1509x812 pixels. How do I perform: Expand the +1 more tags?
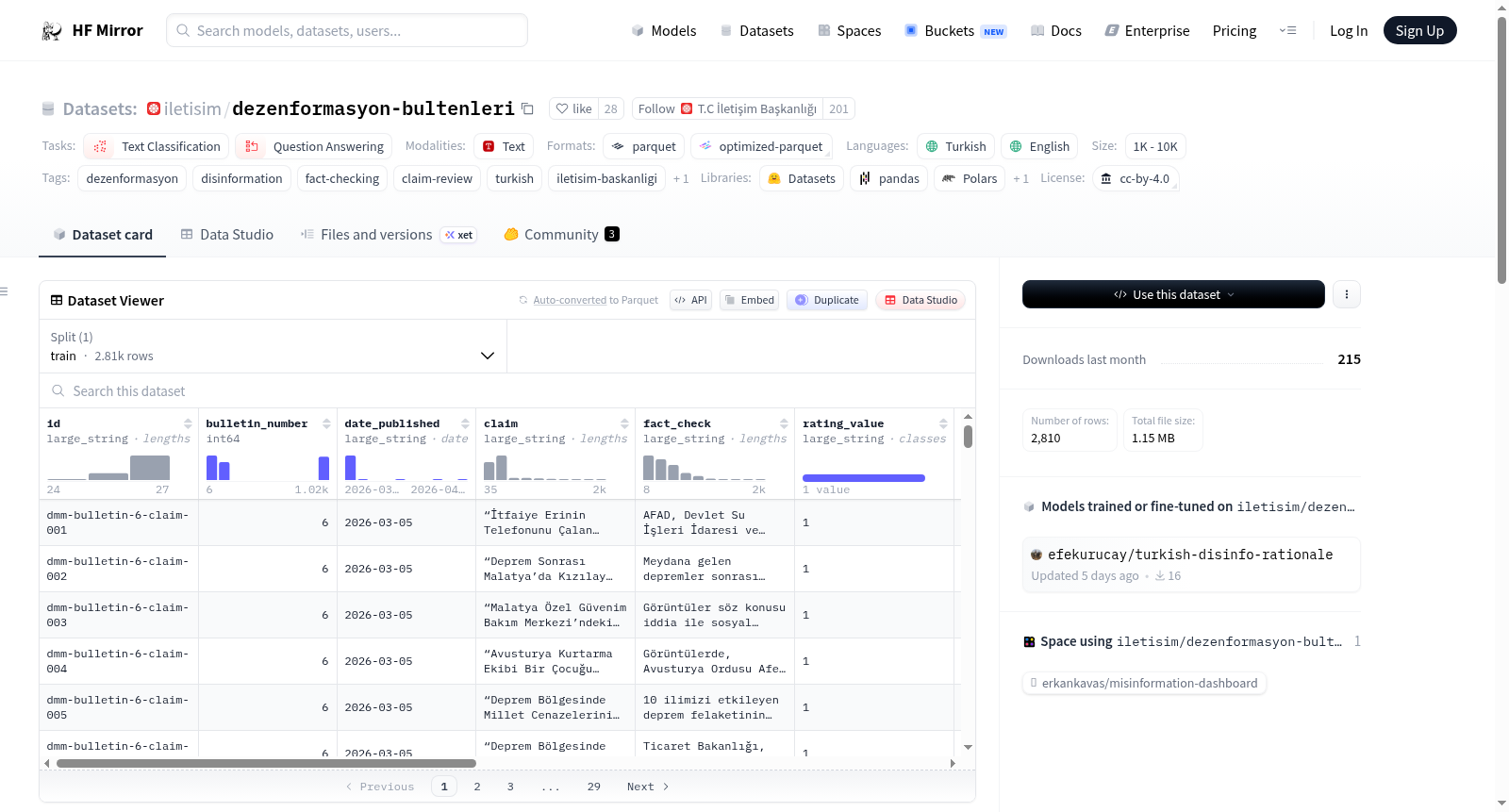681,178
